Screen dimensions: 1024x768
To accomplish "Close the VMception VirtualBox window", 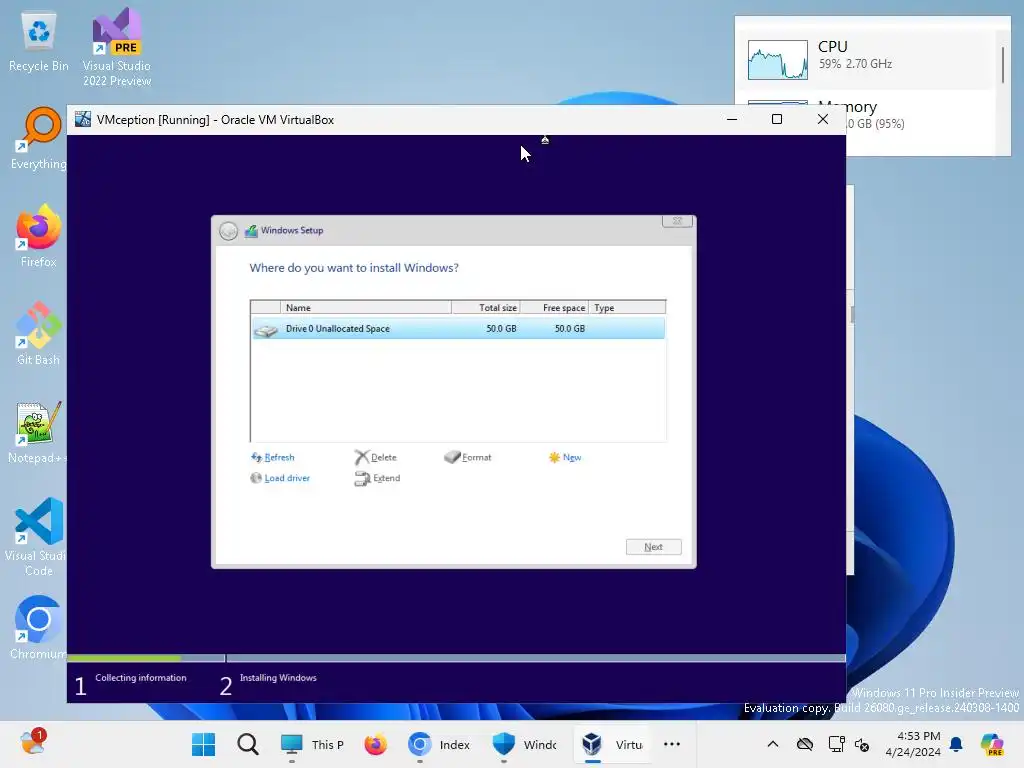I will (x=823, y=120).
